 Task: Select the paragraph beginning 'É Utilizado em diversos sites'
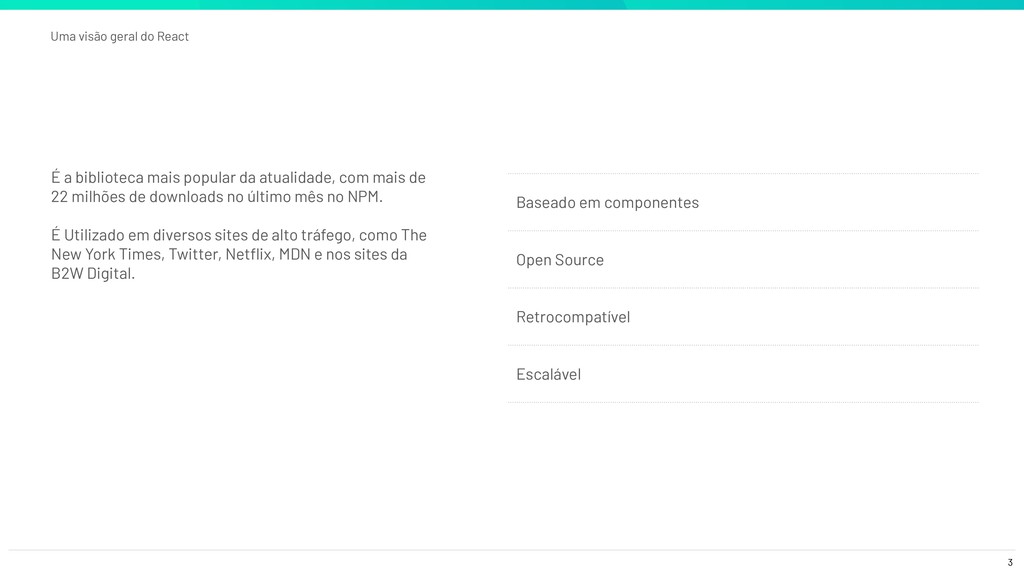click(x=239, y=254)
